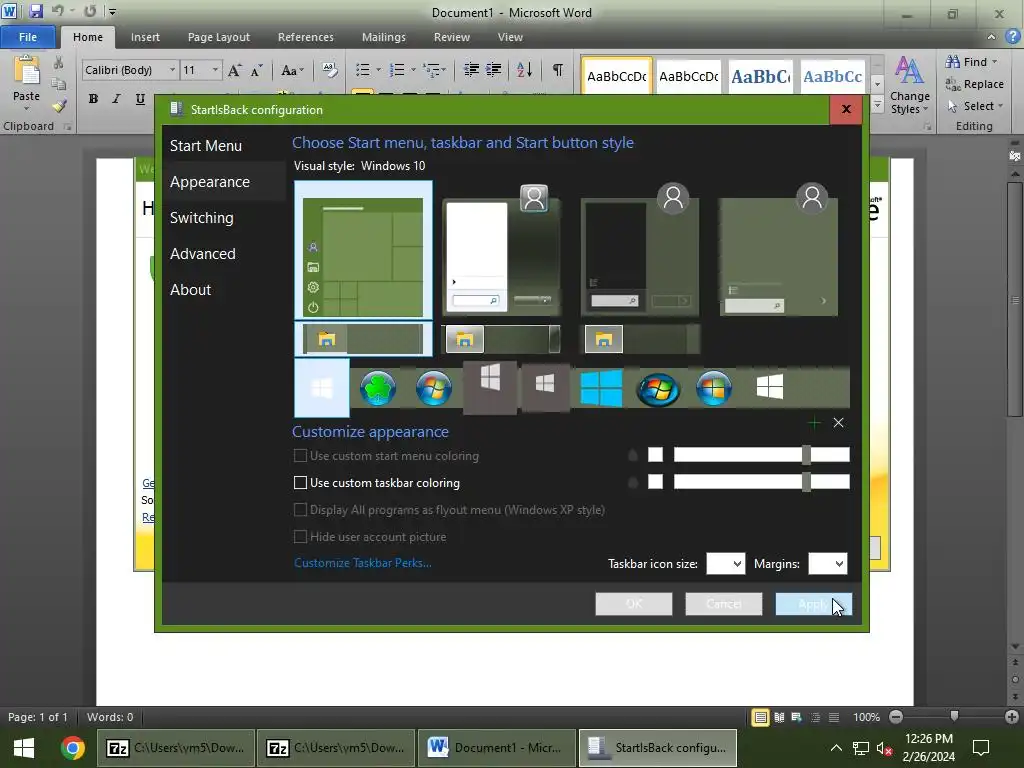Screen dimensions: 1024x768
Task: Open Switching section in StartIsBack
Action: 202,217
